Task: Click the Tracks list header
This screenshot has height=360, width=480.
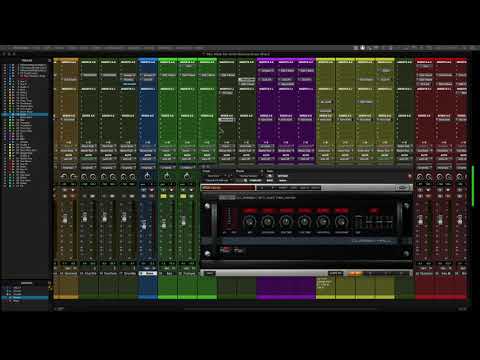Action: [x=27, y=60]
